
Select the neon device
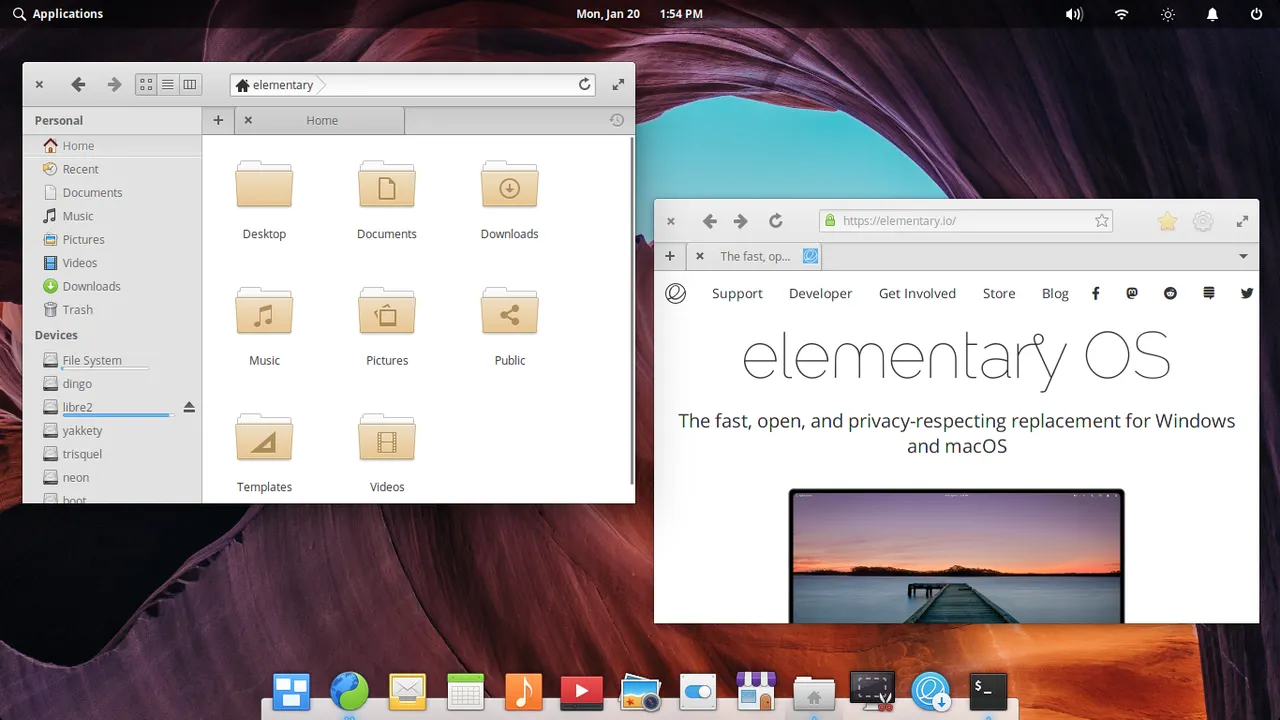tap(112, 477)
